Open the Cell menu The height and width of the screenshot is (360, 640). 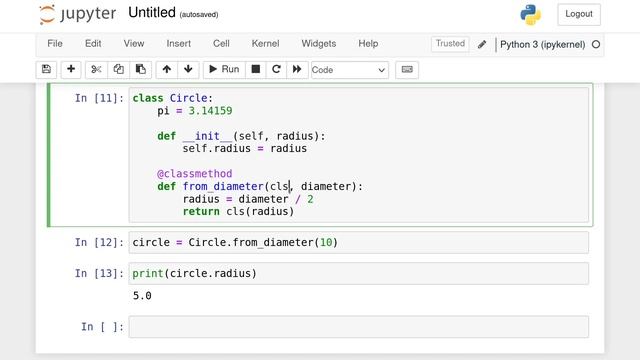[x=221, y=44]
